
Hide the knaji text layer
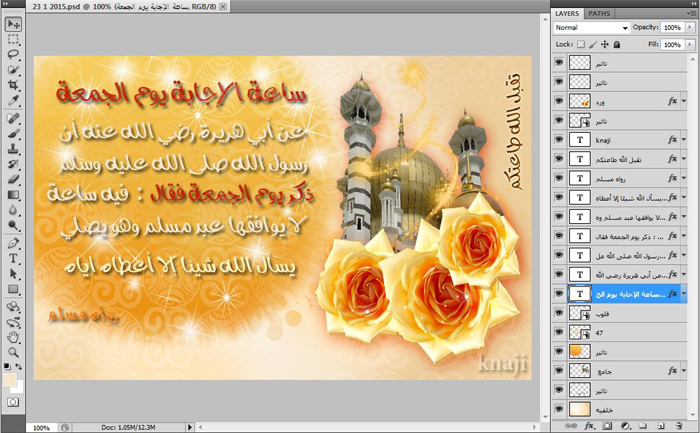pos(558,140)
